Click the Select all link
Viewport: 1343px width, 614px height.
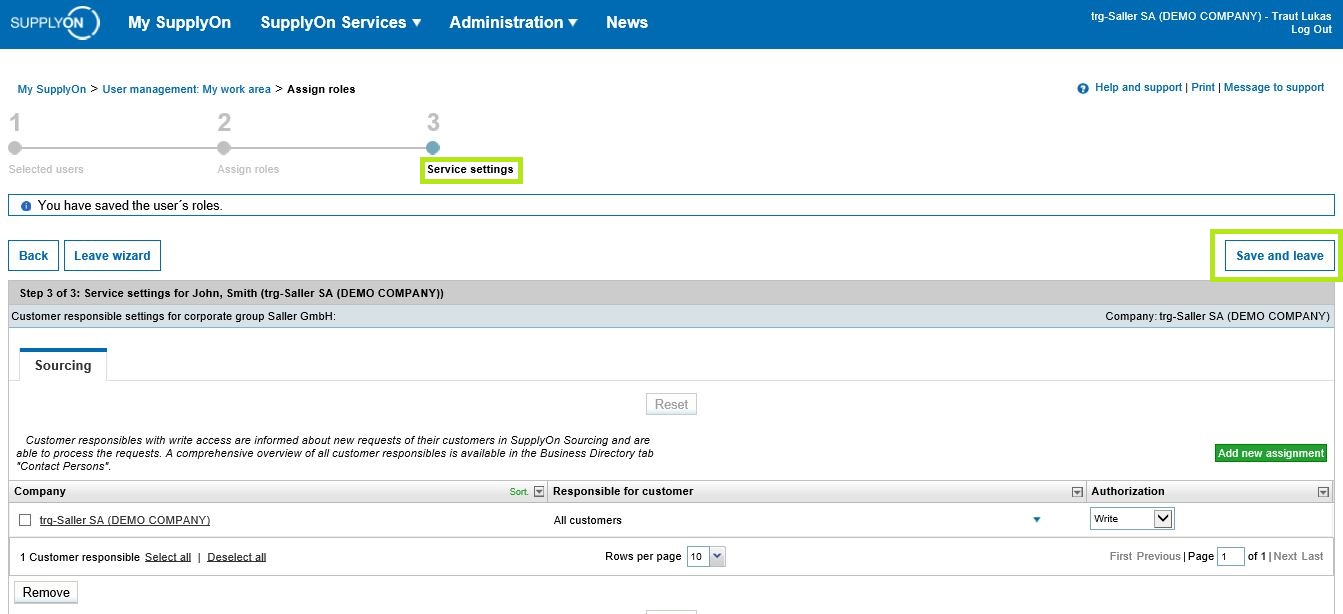pyautogui.click(x=168, y=557)
